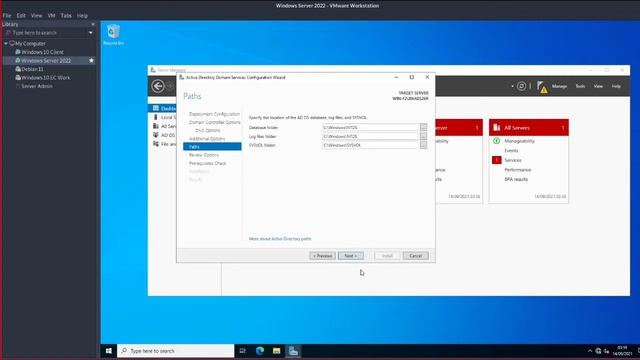Click the Windows 10 Client VM icon

(x=18, y=52)
